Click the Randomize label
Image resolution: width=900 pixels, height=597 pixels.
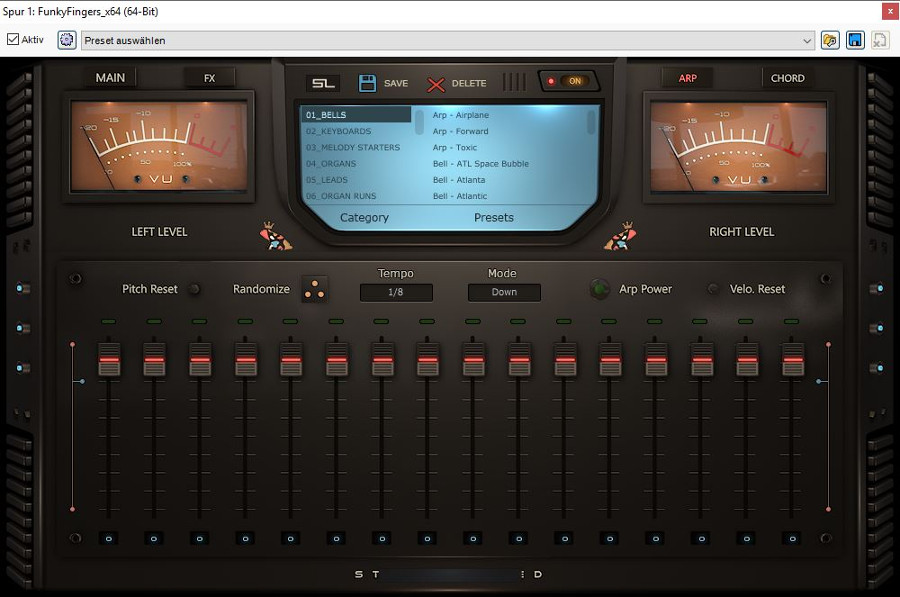coord(261,289)
